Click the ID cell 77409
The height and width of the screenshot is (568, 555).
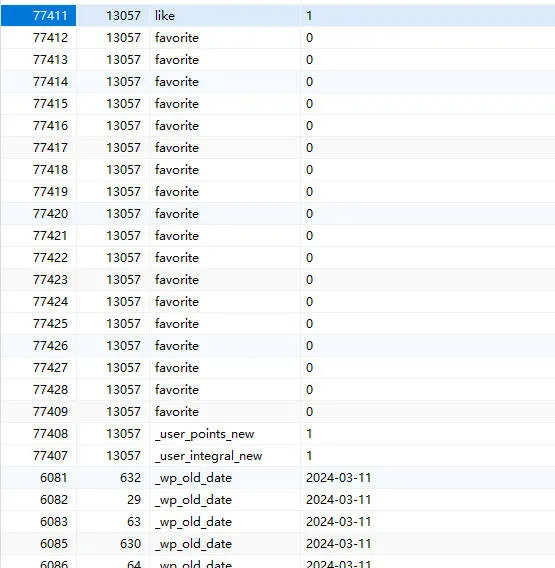coord(38,412)
